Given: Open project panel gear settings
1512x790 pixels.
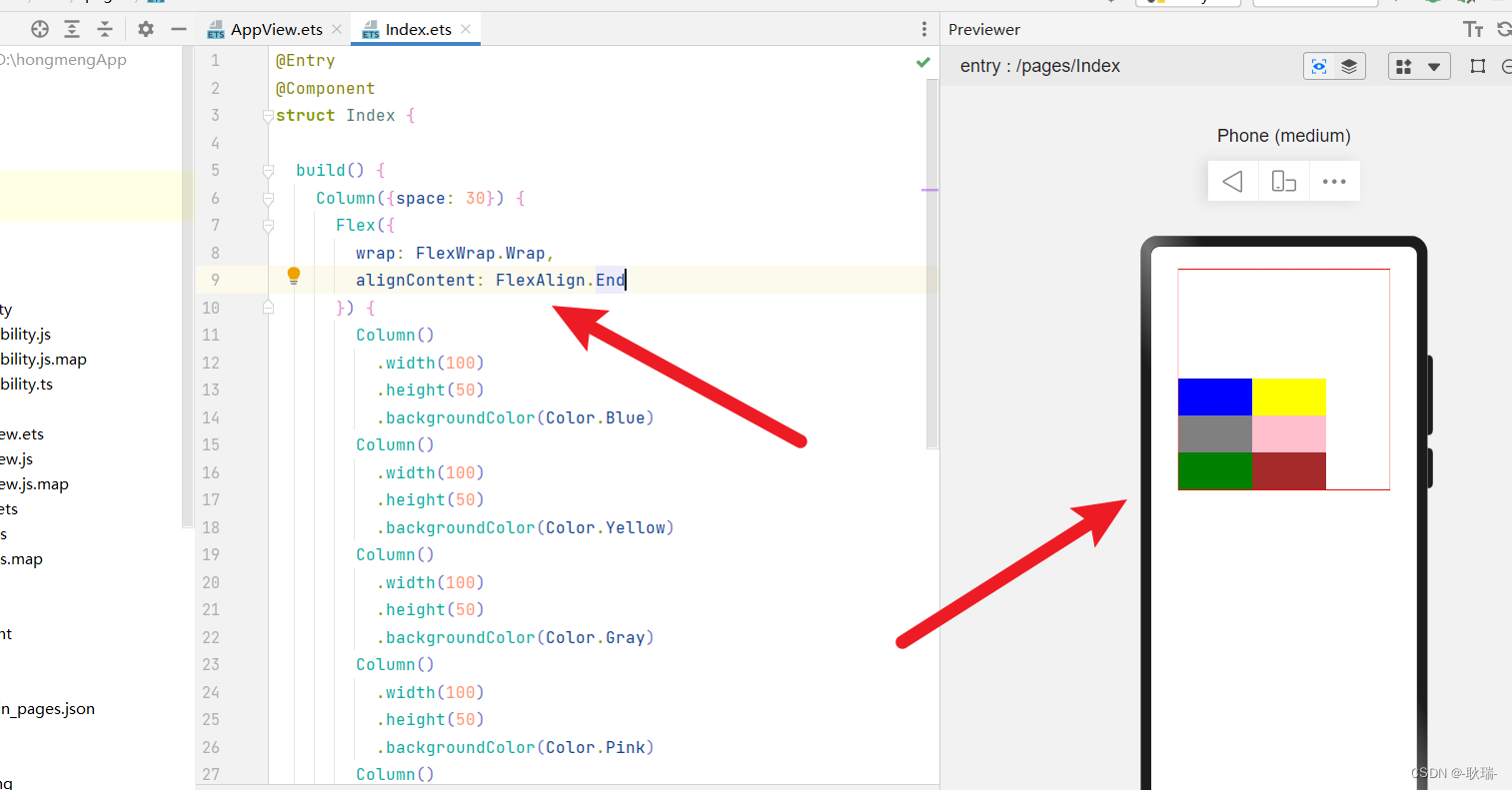Looking at the screenshot, I should pyautogui.click(x=146, y=29).
